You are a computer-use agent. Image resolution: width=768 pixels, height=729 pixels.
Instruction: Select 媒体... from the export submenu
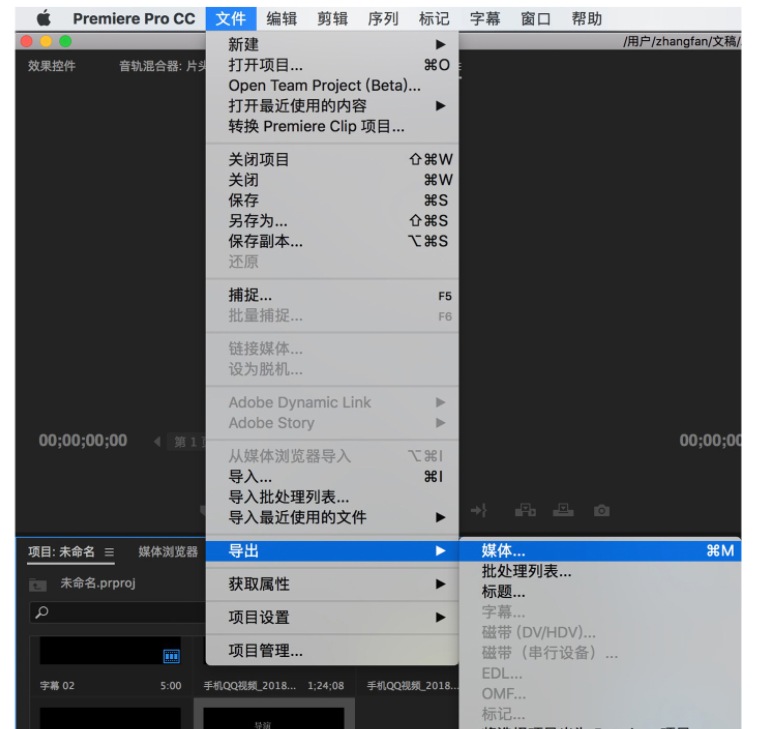click(503, 551)
